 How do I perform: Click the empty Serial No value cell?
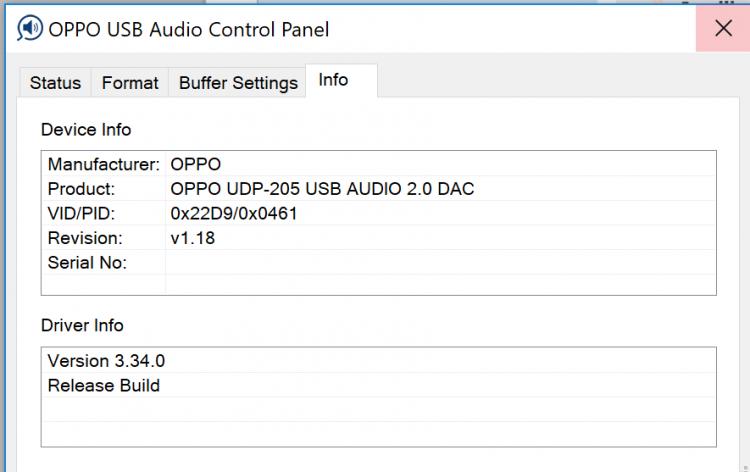440,263
